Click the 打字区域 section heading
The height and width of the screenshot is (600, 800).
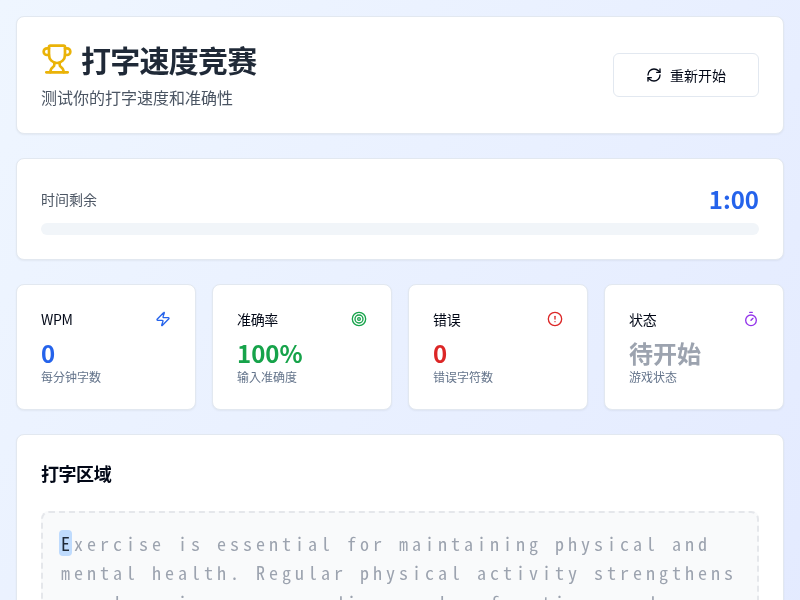[x=77, y=474]
